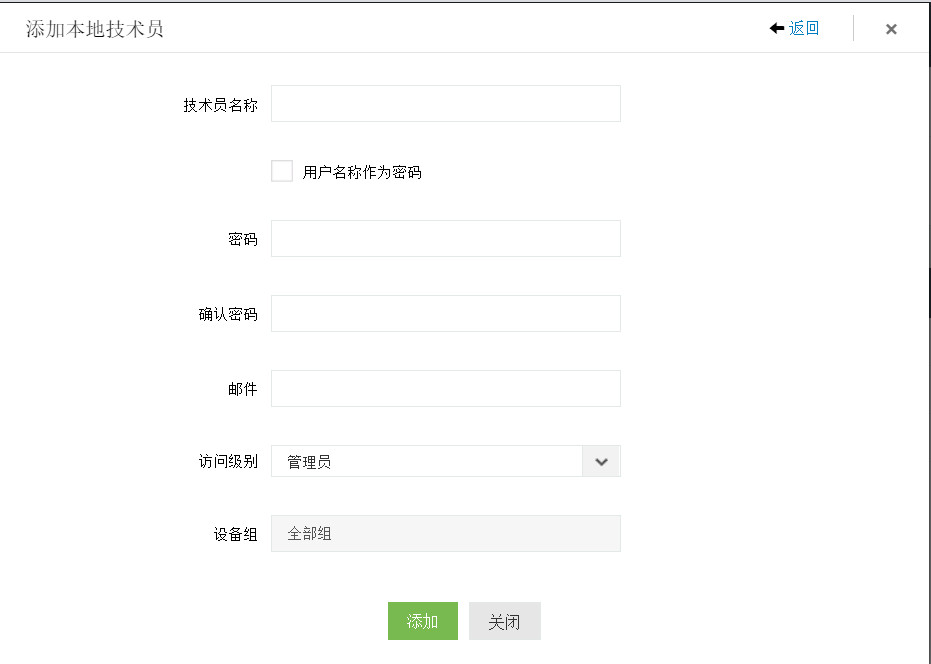Focus the 密码 input box
The width and height of the screenshot is (931, 664).
pos(445,239)
